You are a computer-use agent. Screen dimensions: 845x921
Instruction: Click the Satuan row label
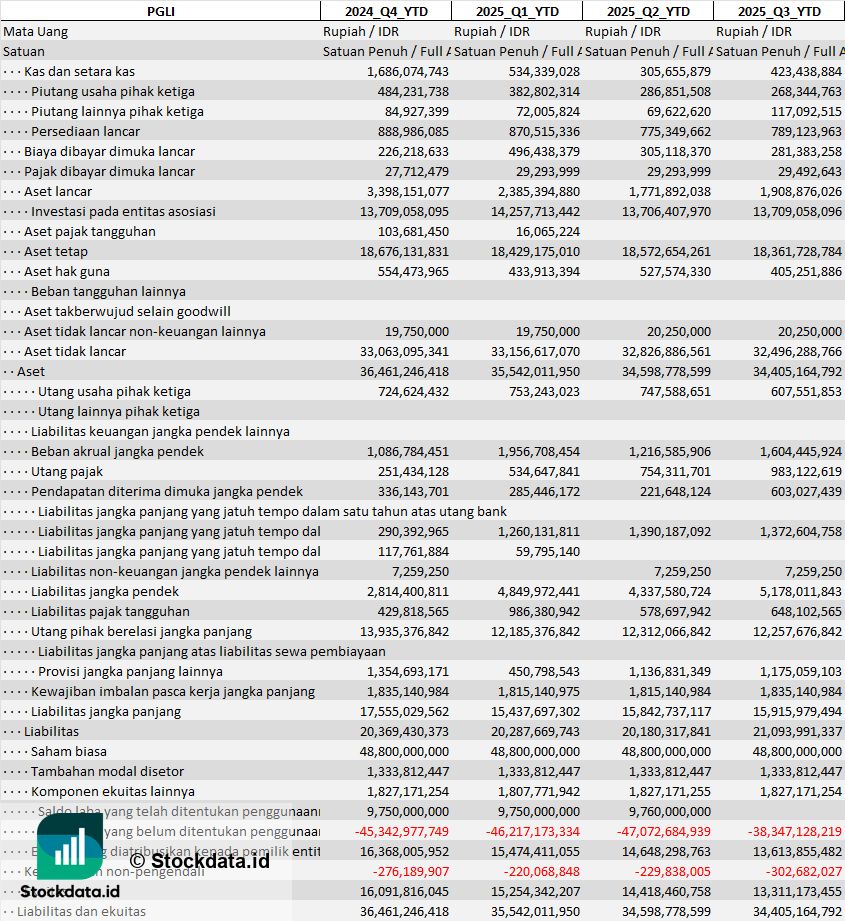(x=23, y=51)
